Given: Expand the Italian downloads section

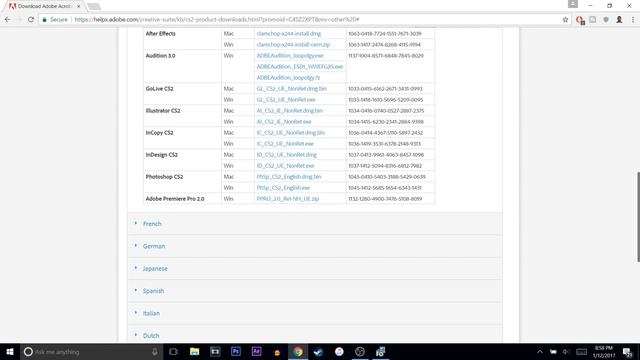Looking at the screenshot, I should pyautogui.click(x=151, y=313).
